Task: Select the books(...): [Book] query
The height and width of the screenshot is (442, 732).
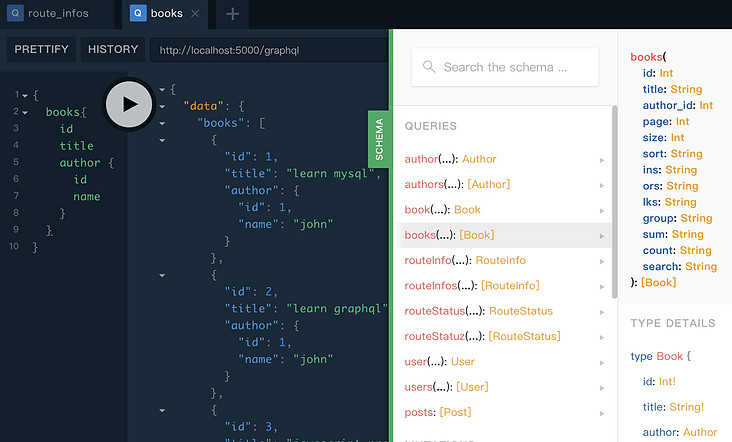Action: [449, 235]
